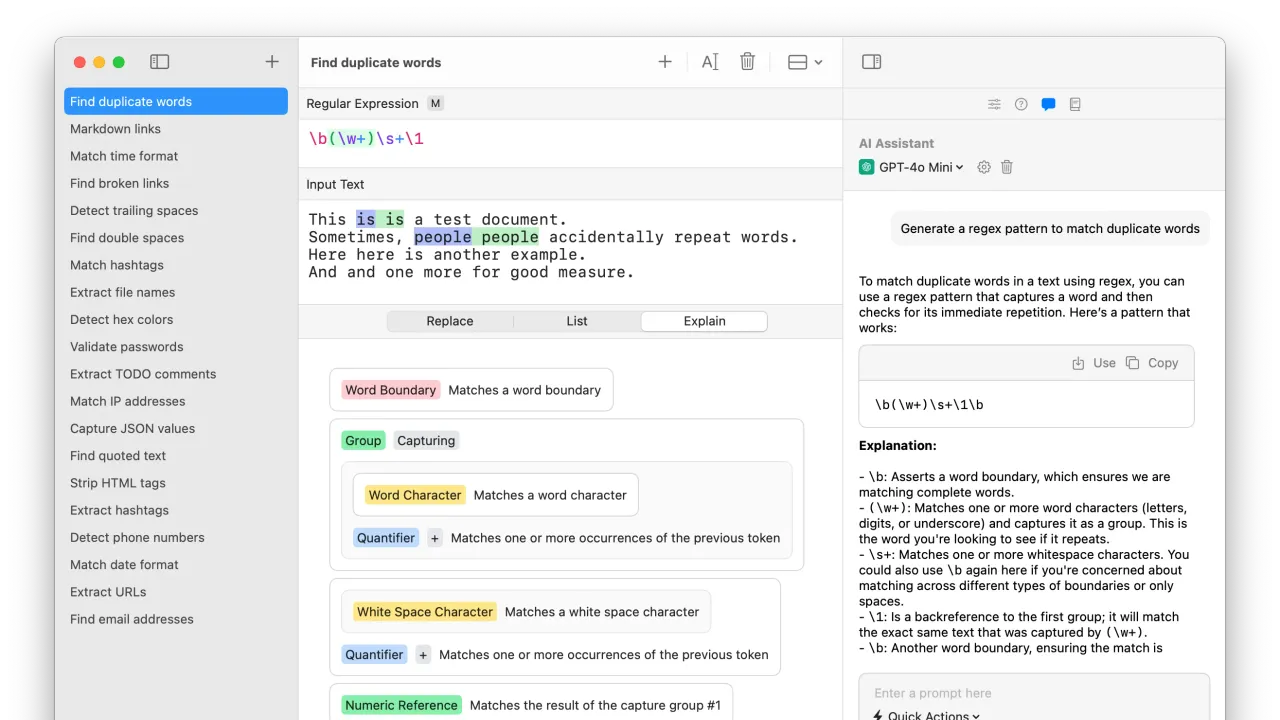This screenshot has height=720, width=1280.
Task: Copy the suggested regex pattern
Action: click(1152, 363)
